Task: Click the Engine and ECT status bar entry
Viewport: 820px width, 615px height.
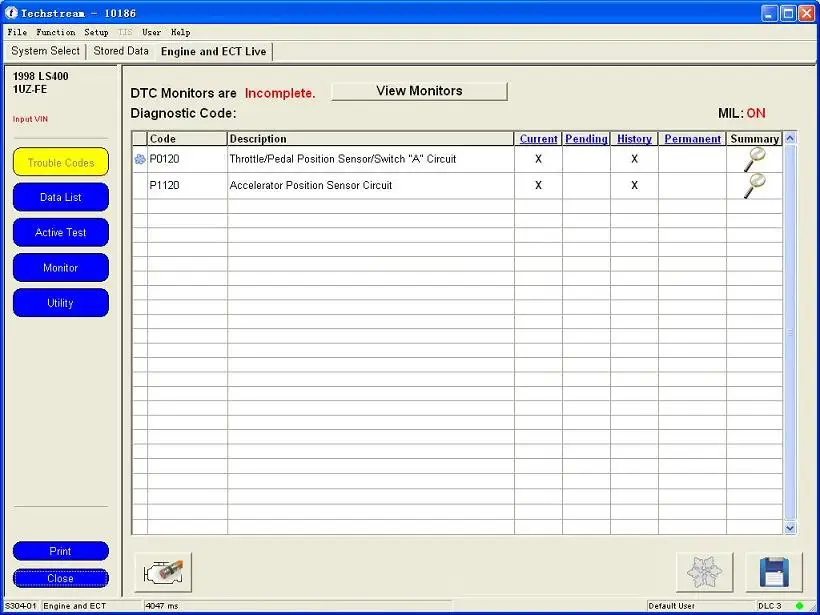Action: [x=75, y=606]
